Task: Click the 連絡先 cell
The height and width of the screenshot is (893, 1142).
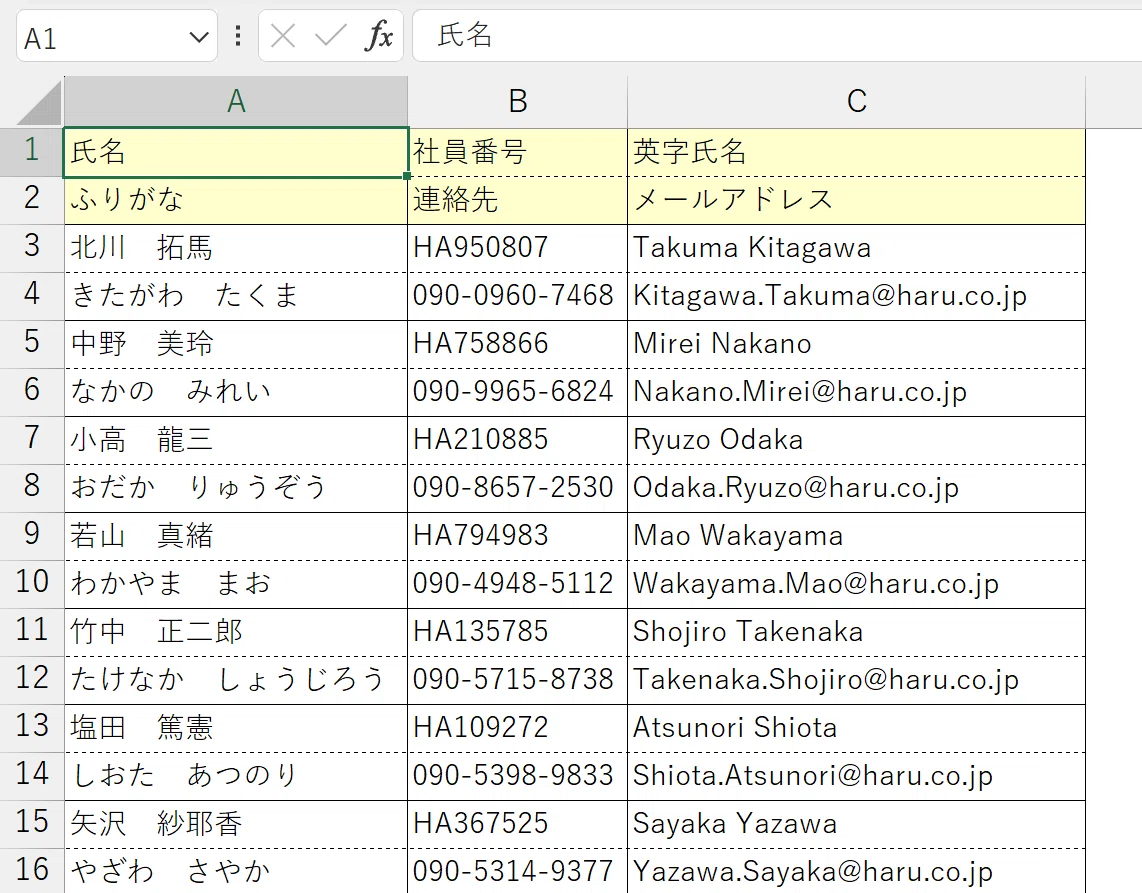Action: pos(518,200)
